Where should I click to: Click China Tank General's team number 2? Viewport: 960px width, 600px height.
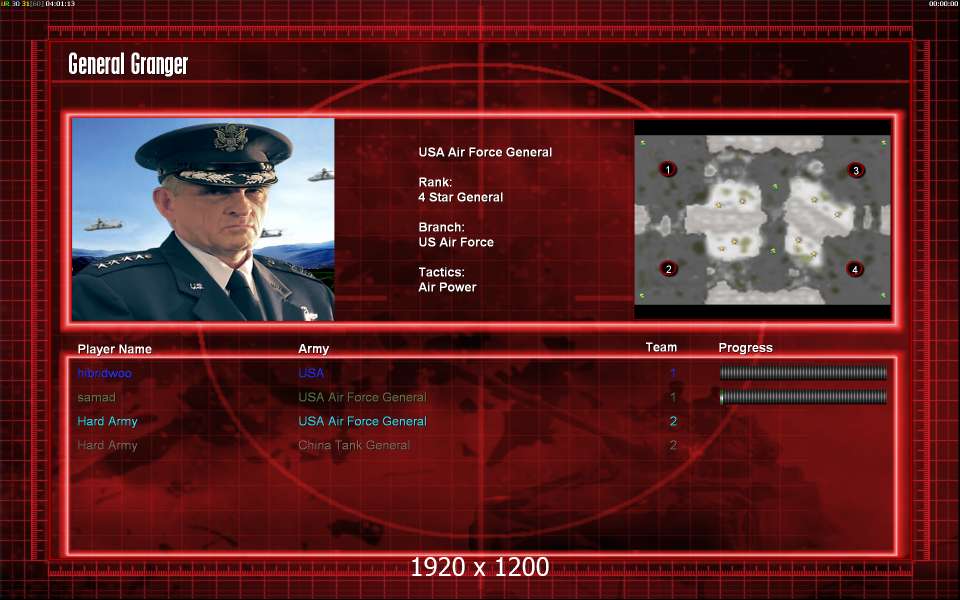pyautogui.click(x=673, y=445)
